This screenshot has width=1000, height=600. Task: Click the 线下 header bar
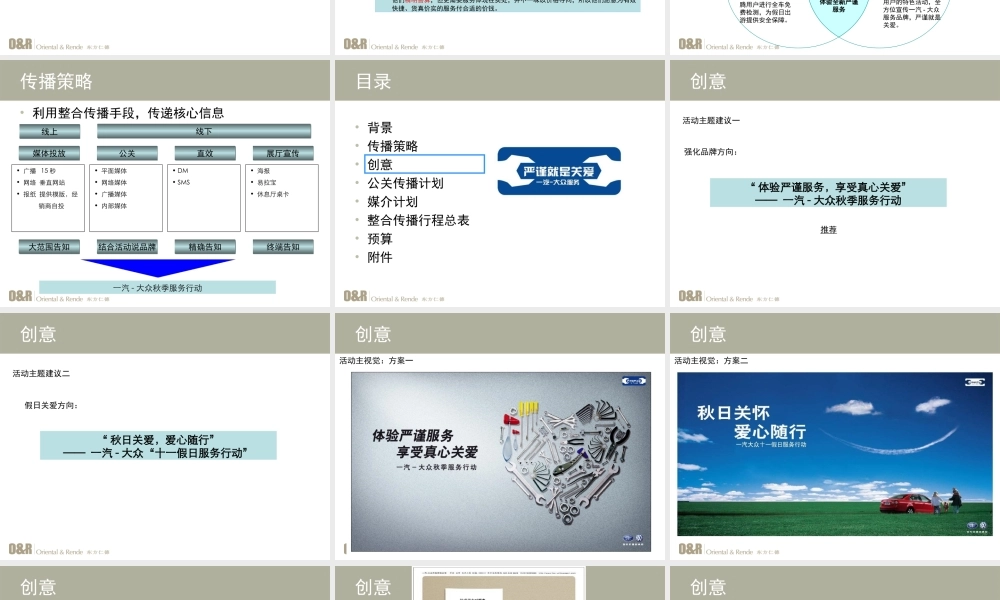tap(204, 131)
